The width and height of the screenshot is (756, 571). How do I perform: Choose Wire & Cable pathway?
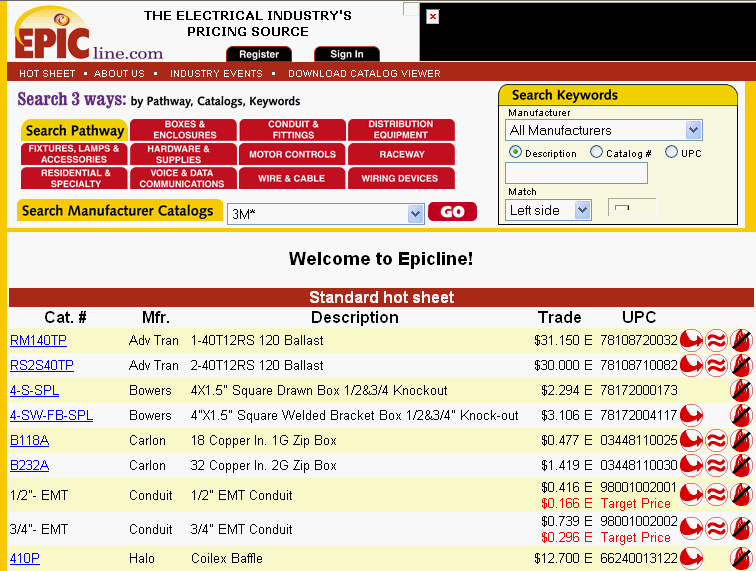click(293, 178)
